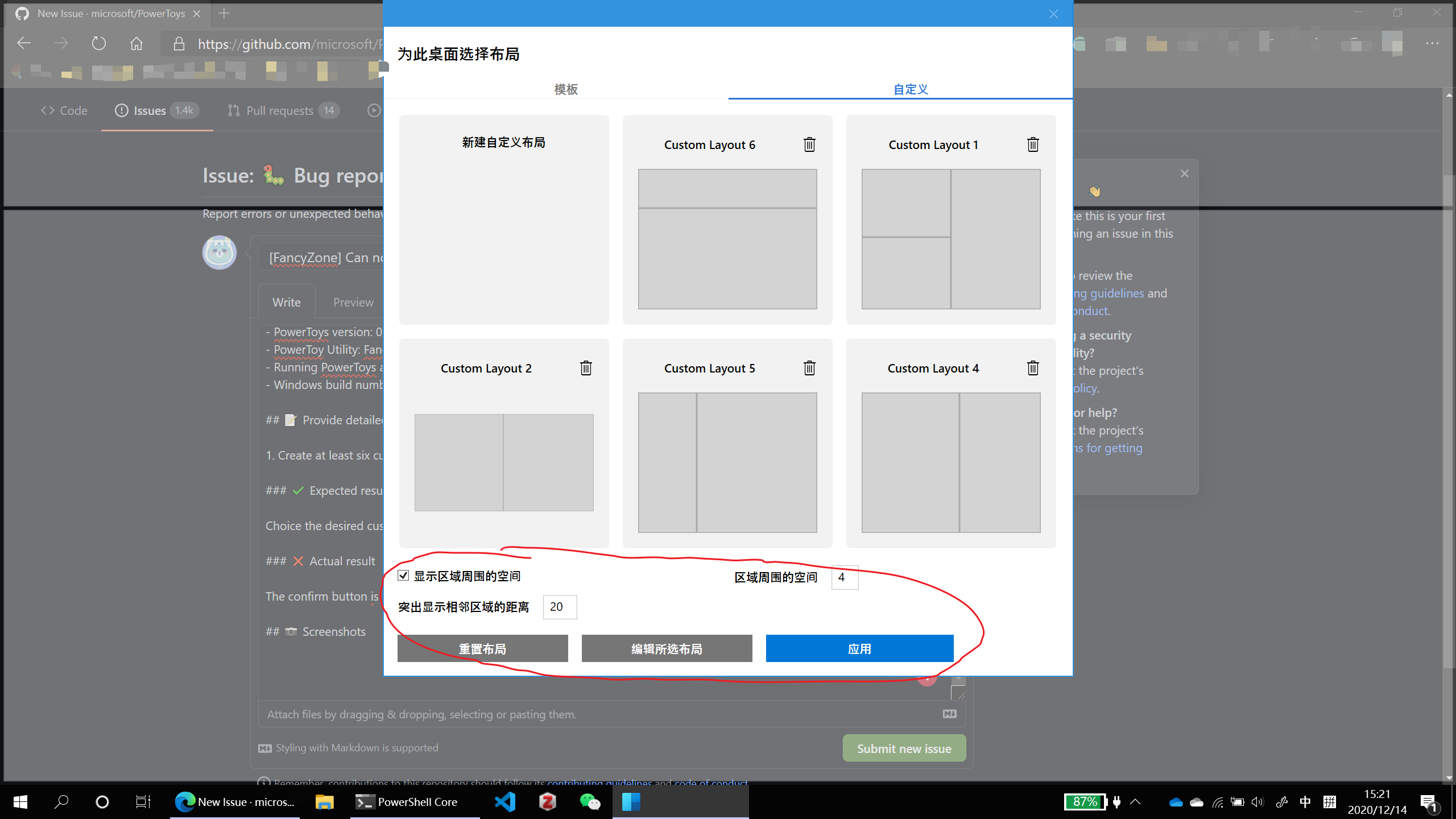
Task: Select the 新建自定义布局 card
Action: coord(503,220)
